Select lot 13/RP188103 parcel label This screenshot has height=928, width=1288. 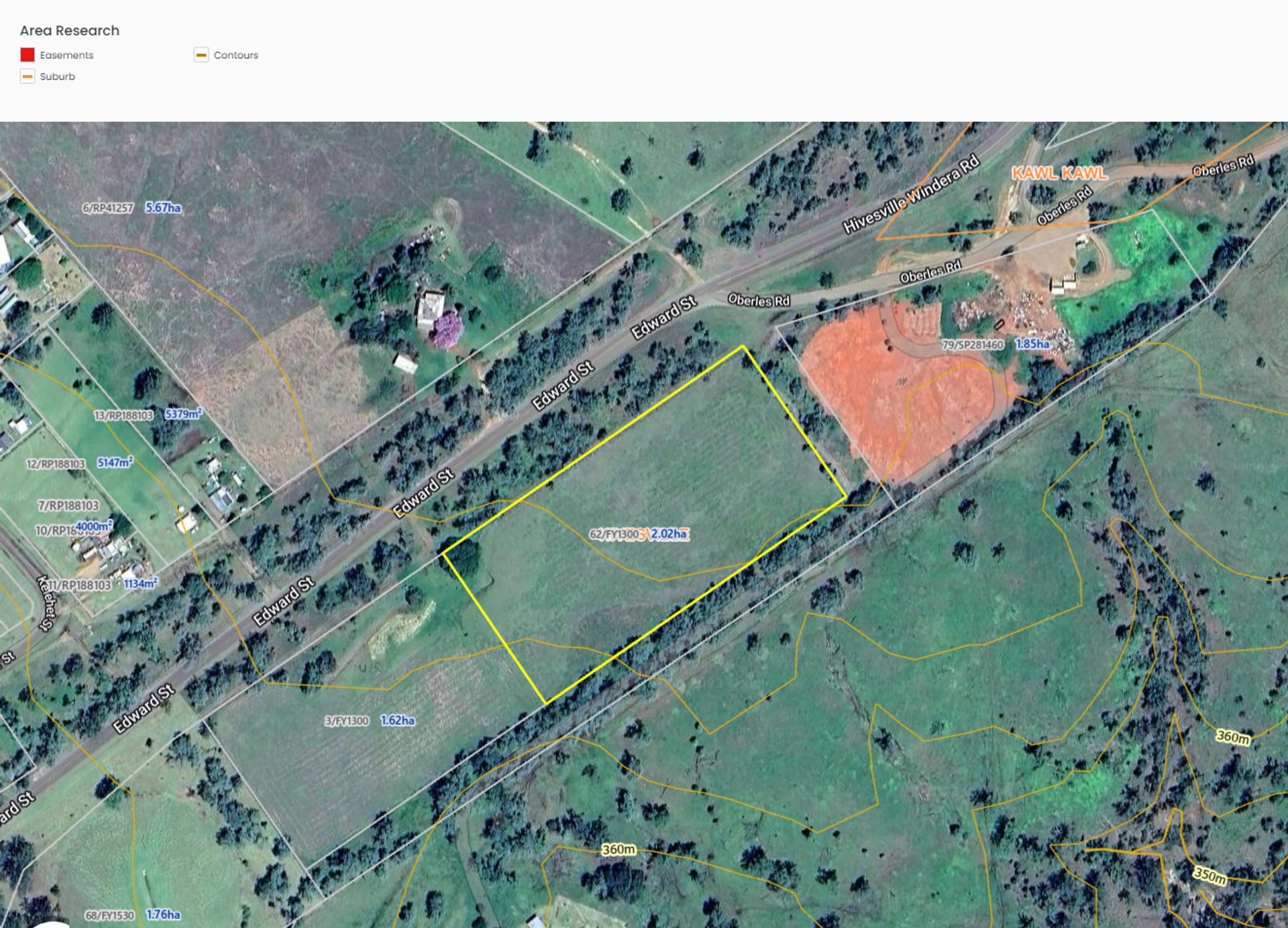[x=123, y=416]
